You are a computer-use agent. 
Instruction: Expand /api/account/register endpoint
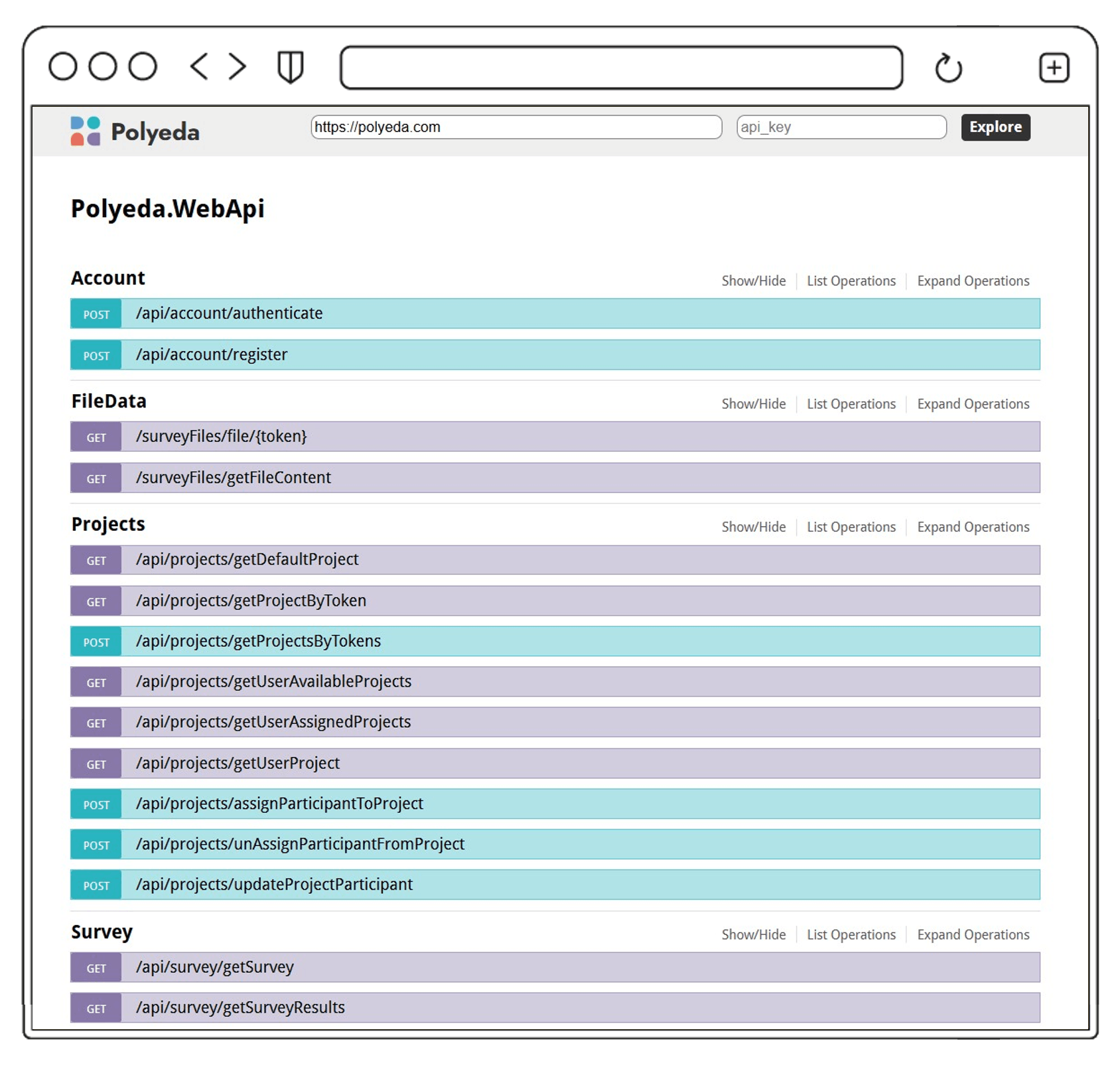[555, 354]
